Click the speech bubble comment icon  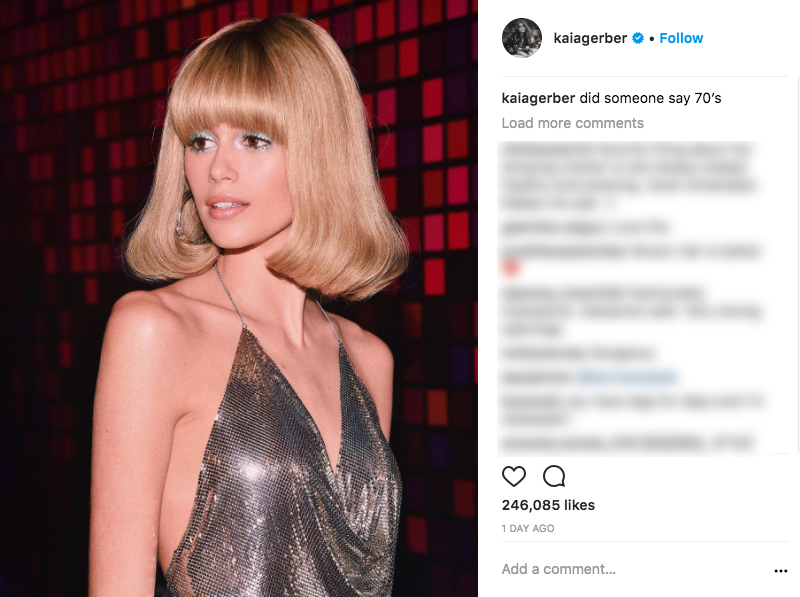[554, 476]
